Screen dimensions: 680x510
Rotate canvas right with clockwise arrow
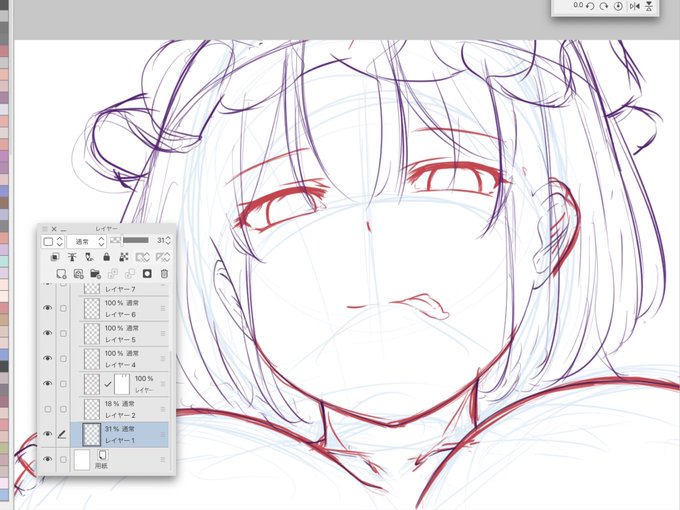coord(604,6)
